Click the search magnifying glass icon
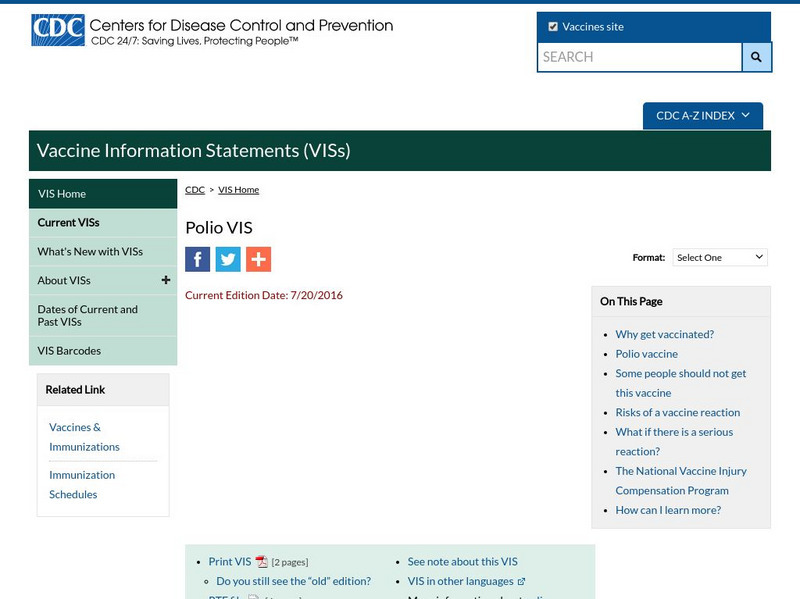This screenshot has width=800, height=599. (755, 57)
